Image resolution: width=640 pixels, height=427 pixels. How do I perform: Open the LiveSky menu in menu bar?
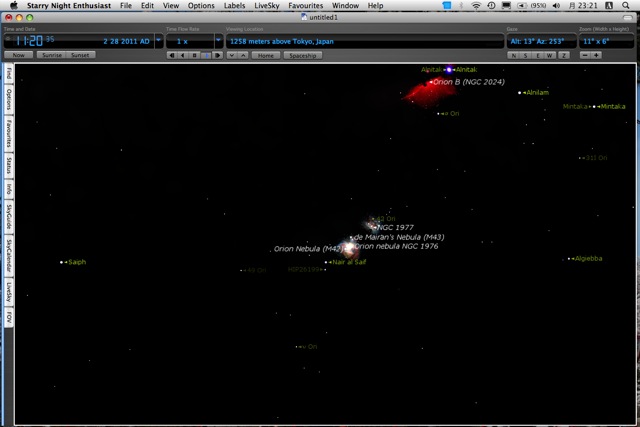(x=267, y=6)
